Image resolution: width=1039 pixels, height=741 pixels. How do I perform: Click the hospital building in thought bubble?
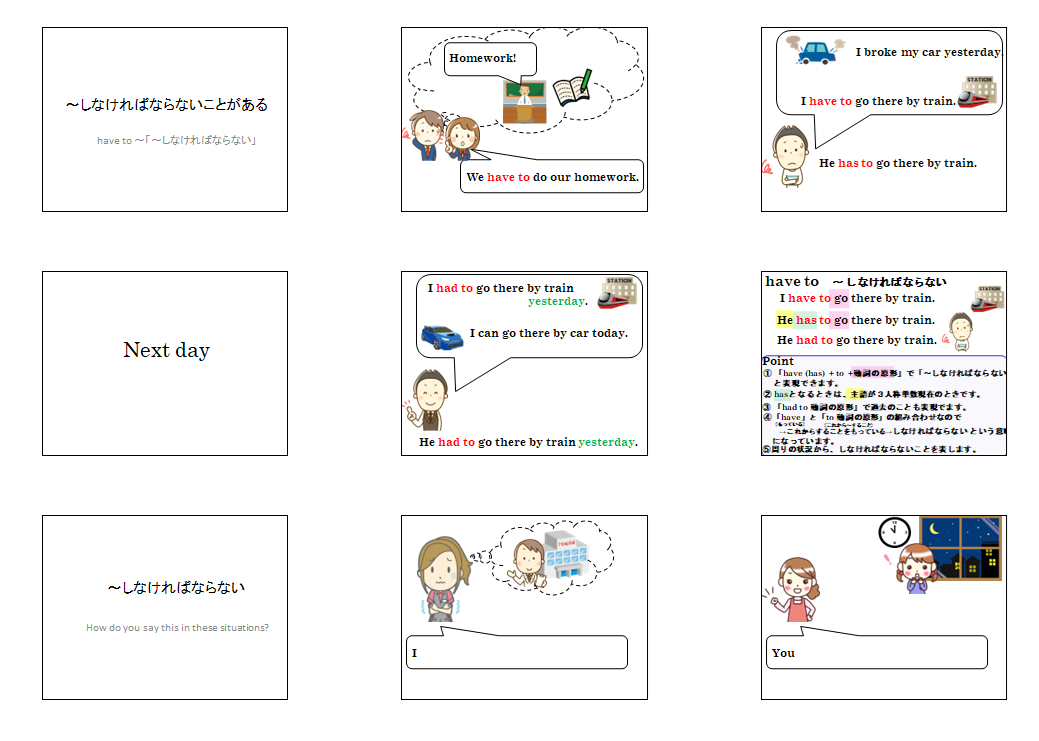[565, 556]
